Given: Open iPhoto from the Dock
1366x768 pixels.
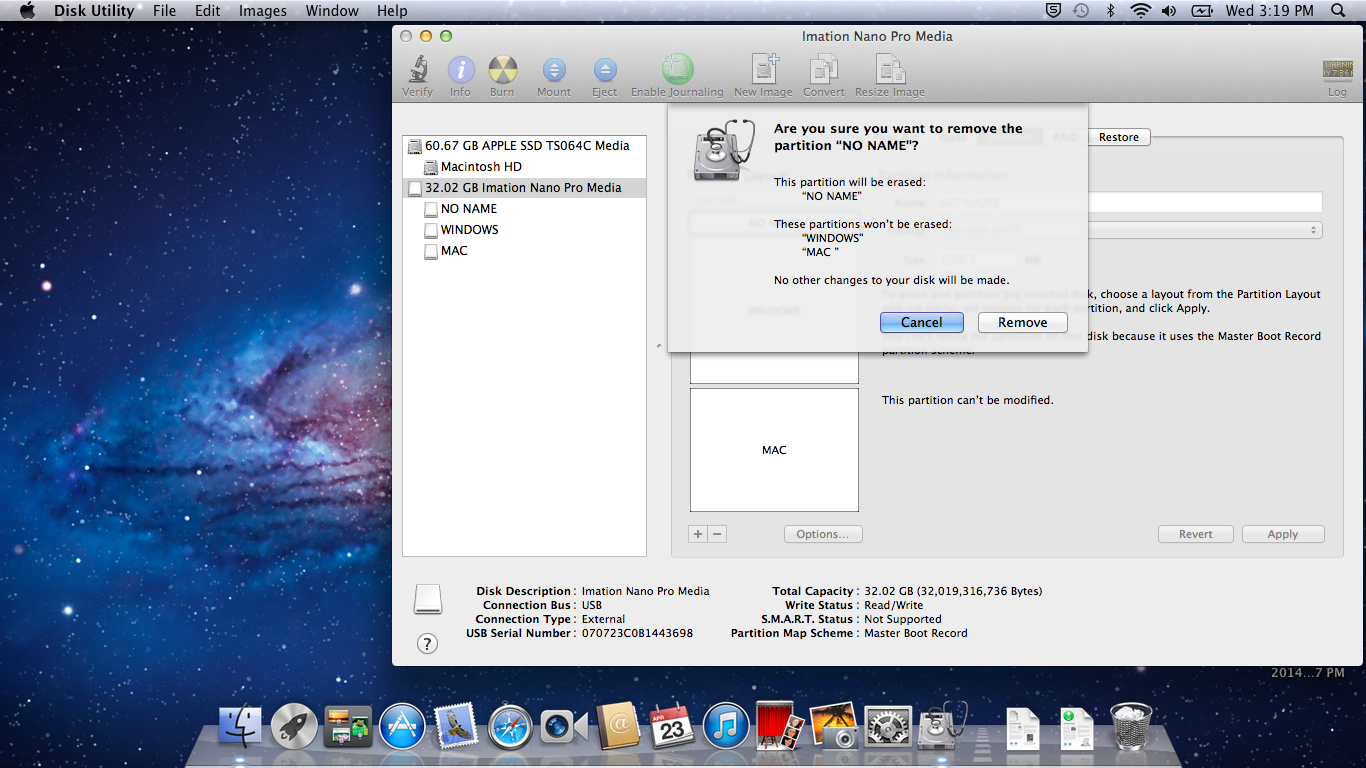Looking at the screenshot, I should tap(833, 726).
